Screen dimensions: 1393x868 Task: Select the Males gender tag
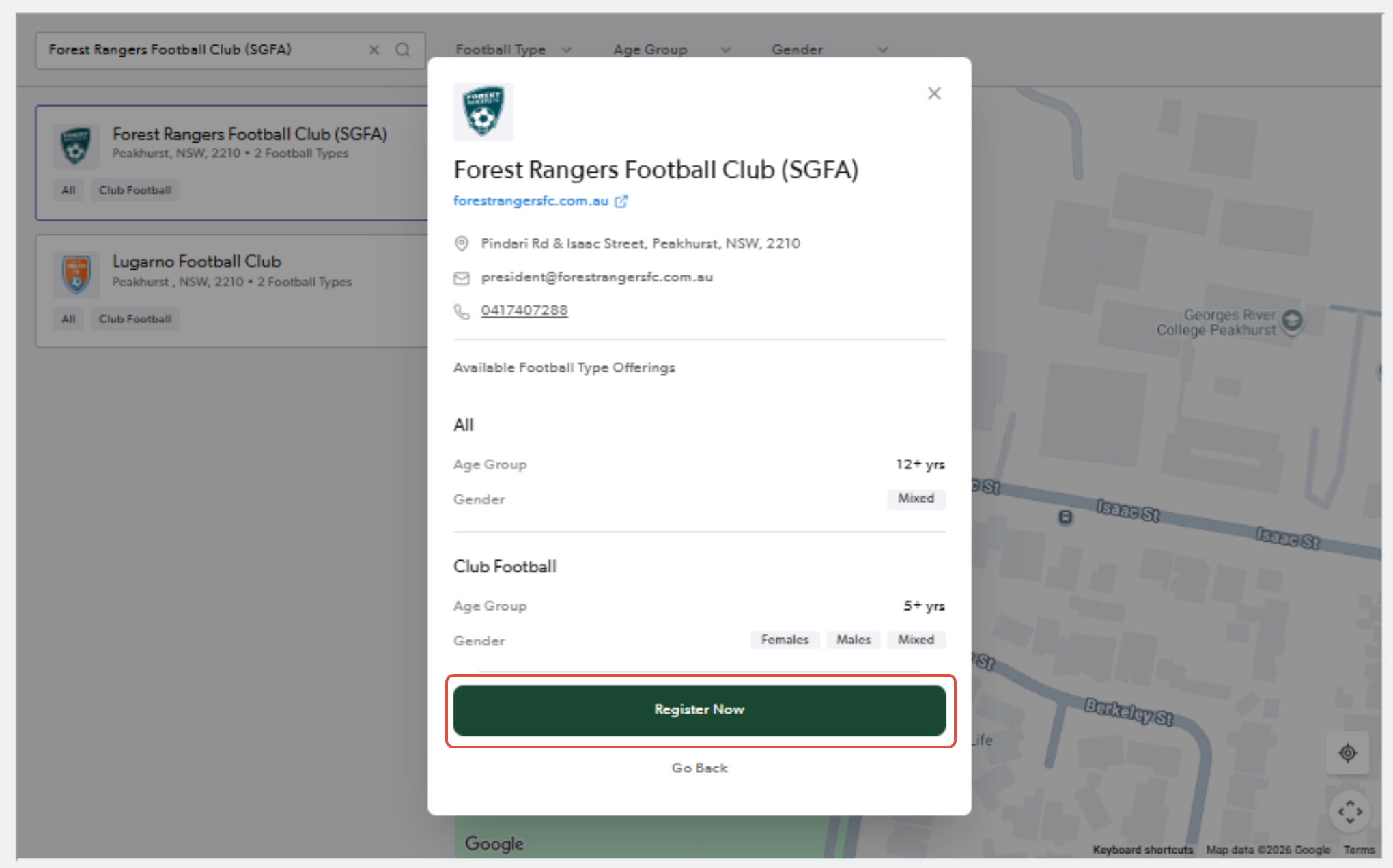pyautogui.click(x=854, y=640)
